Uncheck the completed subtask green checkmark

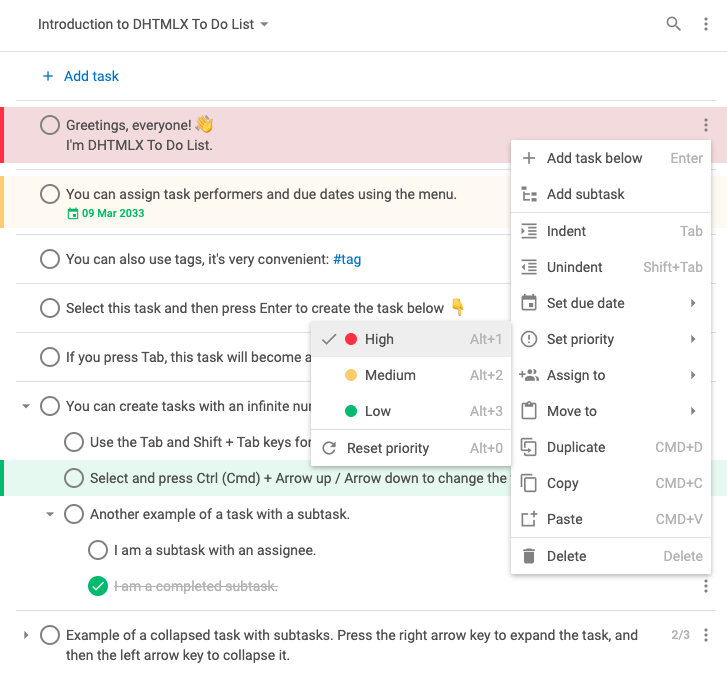[x=98, y=586]
